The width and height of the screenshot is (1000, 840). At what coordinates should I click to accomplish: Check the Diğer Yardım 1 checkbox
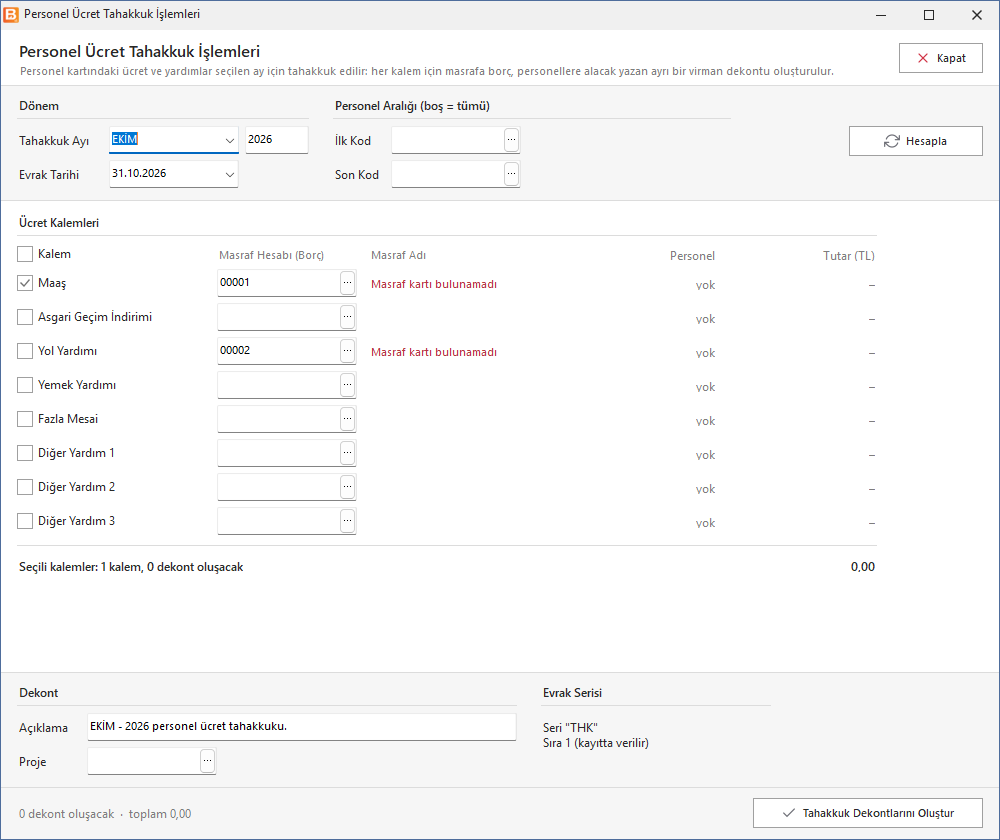(25, 453)
